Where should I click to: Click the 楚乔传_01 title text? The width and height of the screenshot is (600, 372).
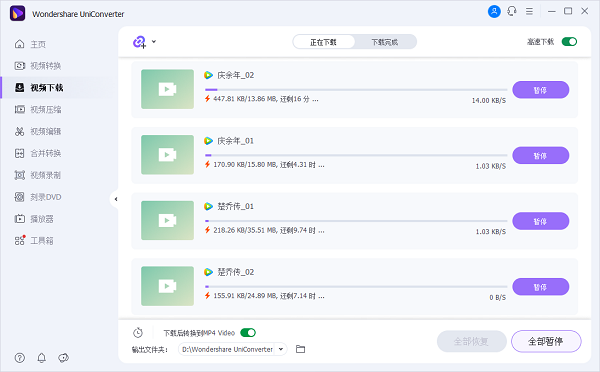pyautogui.click(x=236, y=206)
